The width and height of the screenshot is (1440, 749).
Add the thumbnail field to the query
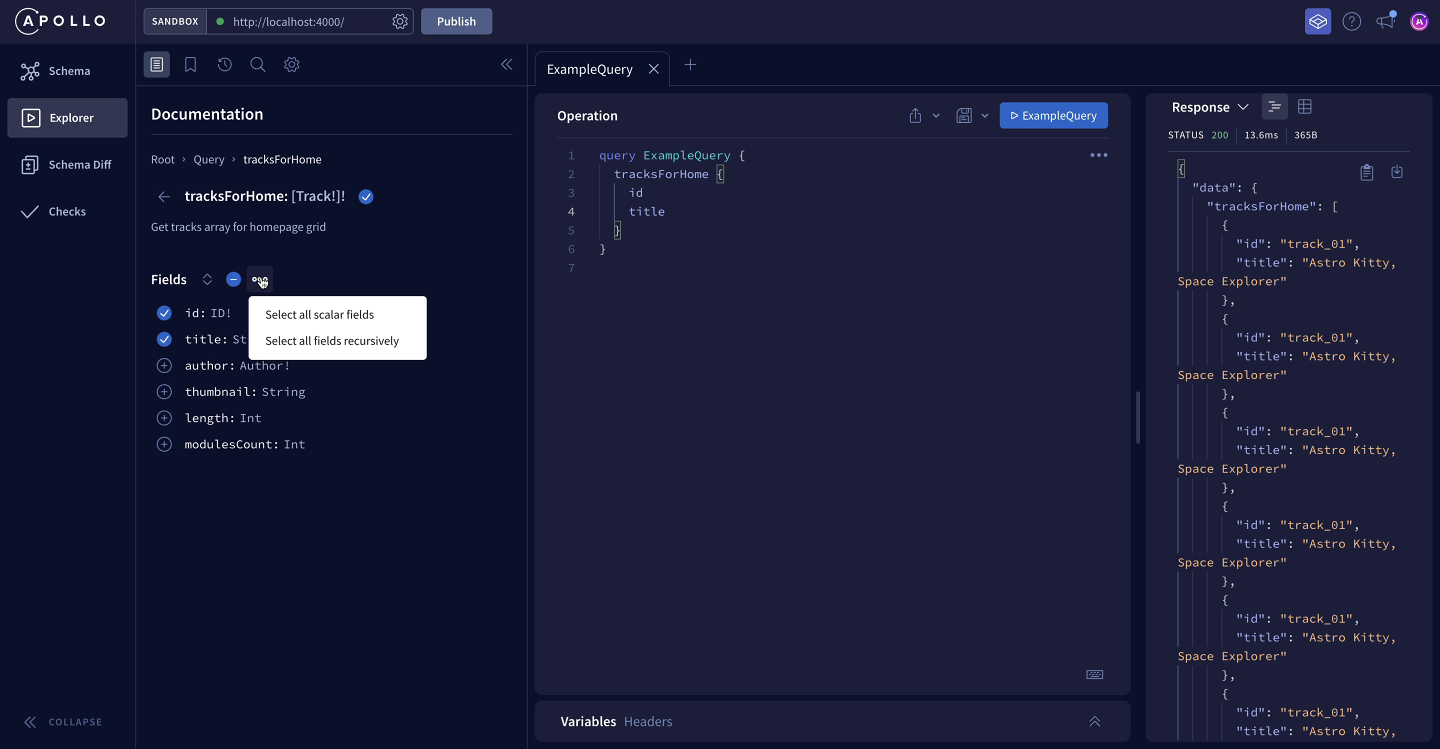pos(165,392)
